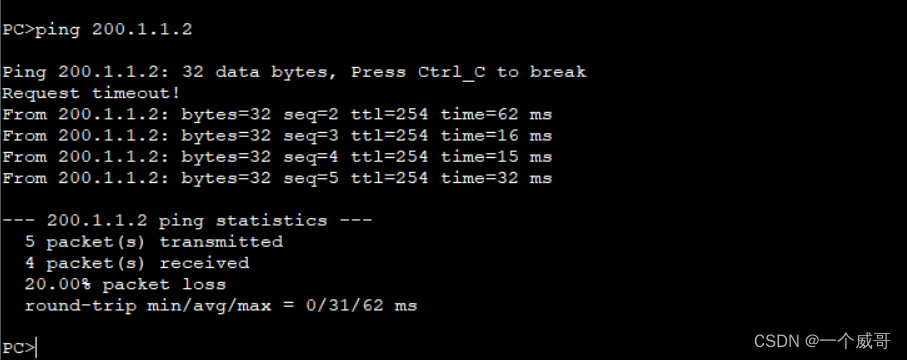This screenshot has height=360, width=907.
Task: Click the CSDN watermark text
Action: 777,341
